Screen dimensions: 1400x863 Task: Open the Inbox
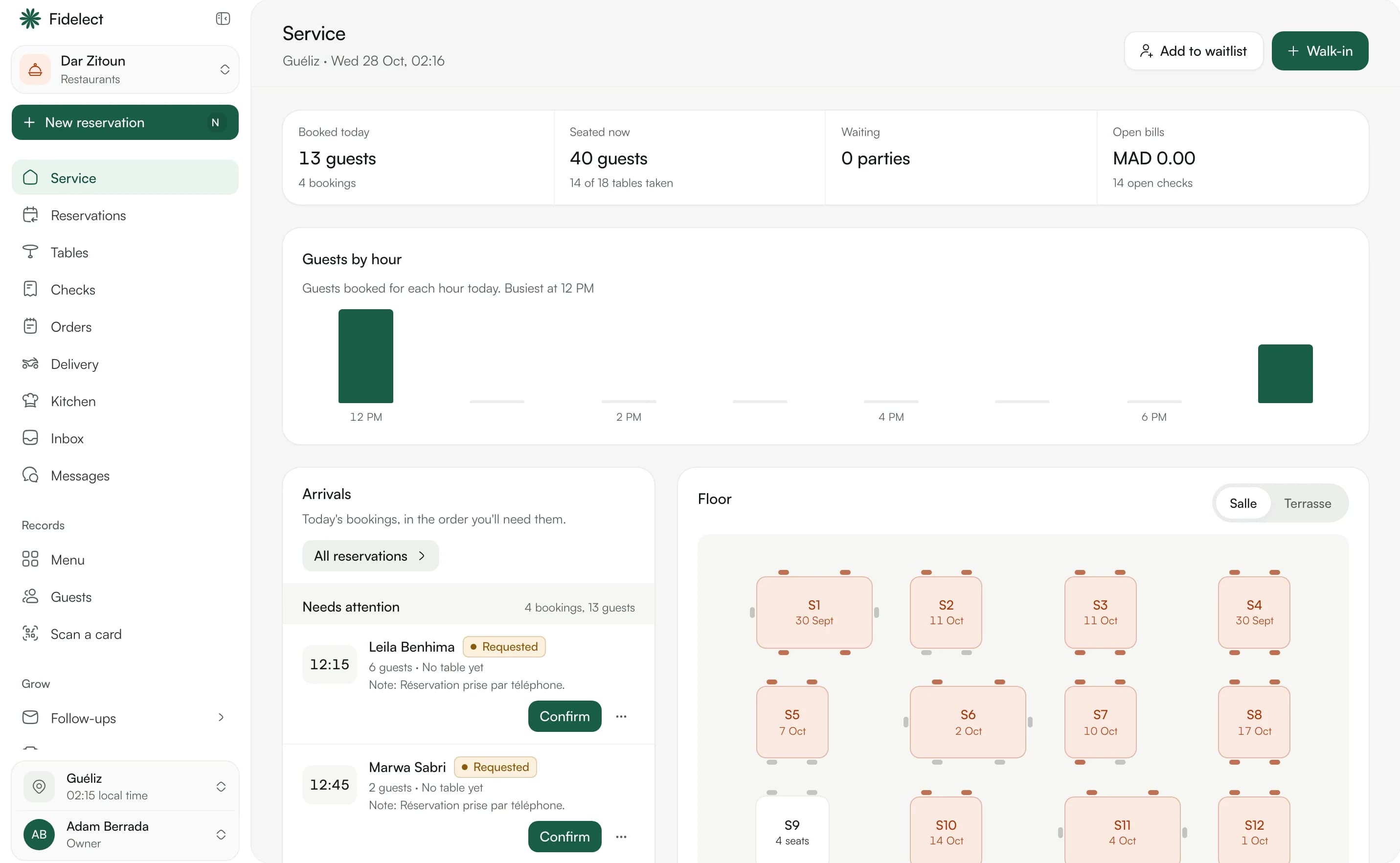point(125,438)
